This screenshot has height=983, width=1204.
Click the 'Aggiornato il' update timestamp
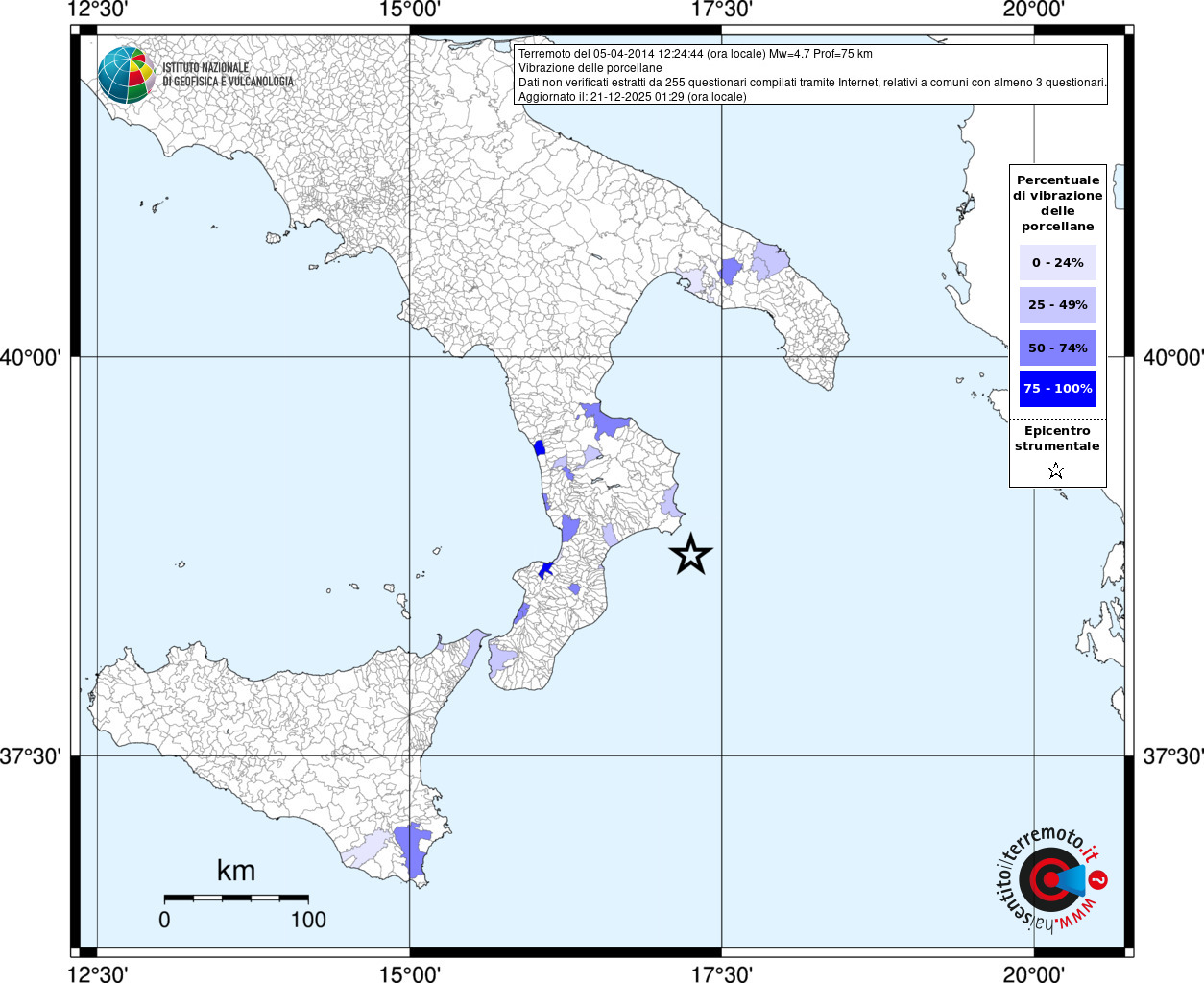[x=632, y=97]
